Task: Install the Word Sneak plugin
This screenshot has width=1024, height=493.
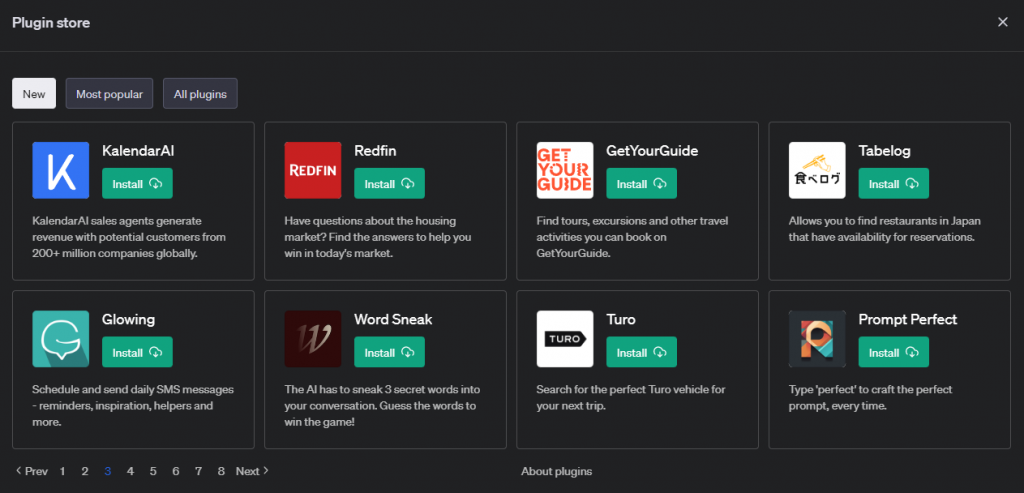Action: pyautogui.click(x=389, y=353)
